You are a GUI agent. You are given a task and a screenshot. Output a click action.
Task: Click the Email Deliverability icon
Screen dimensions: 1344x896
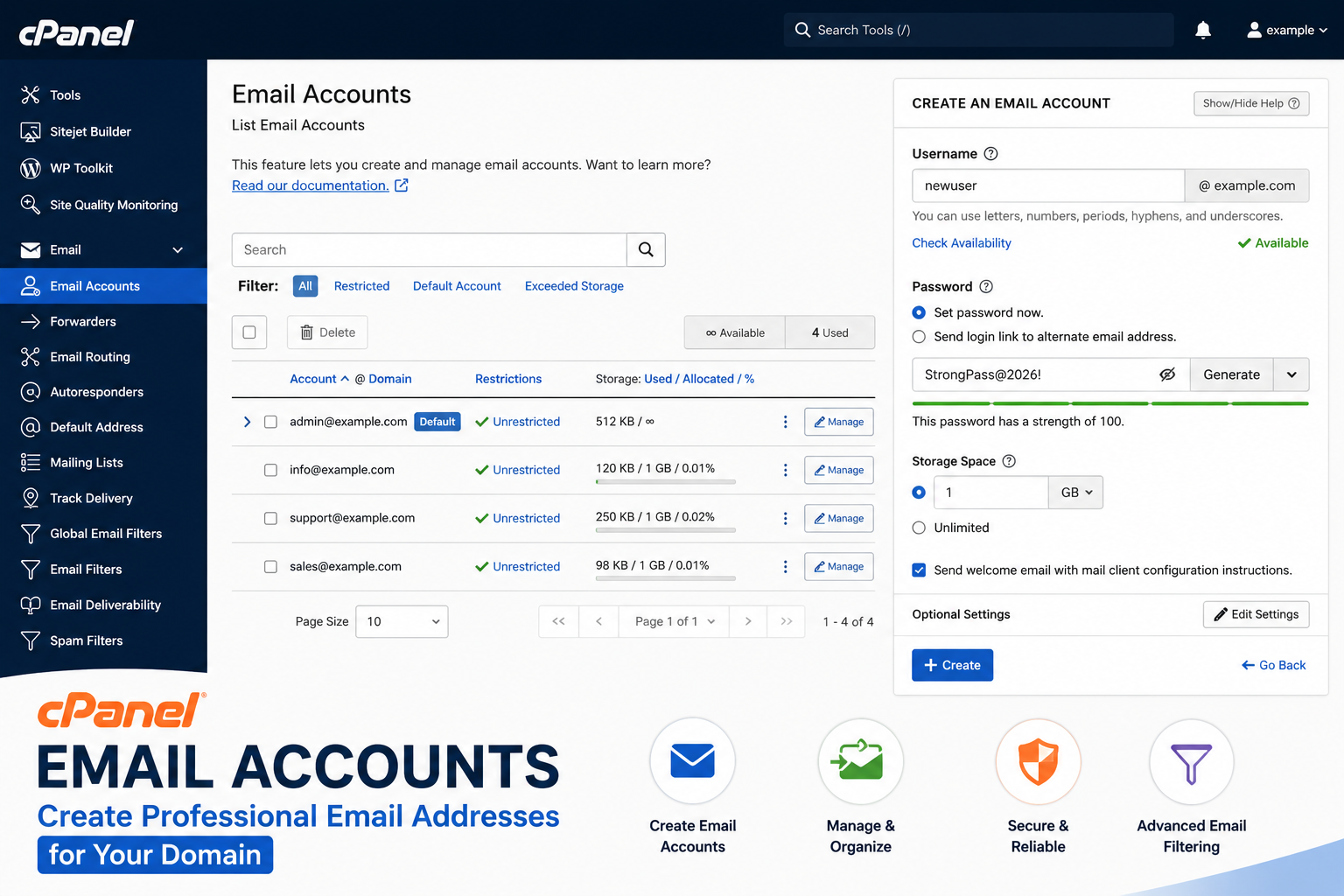point(31,605)
